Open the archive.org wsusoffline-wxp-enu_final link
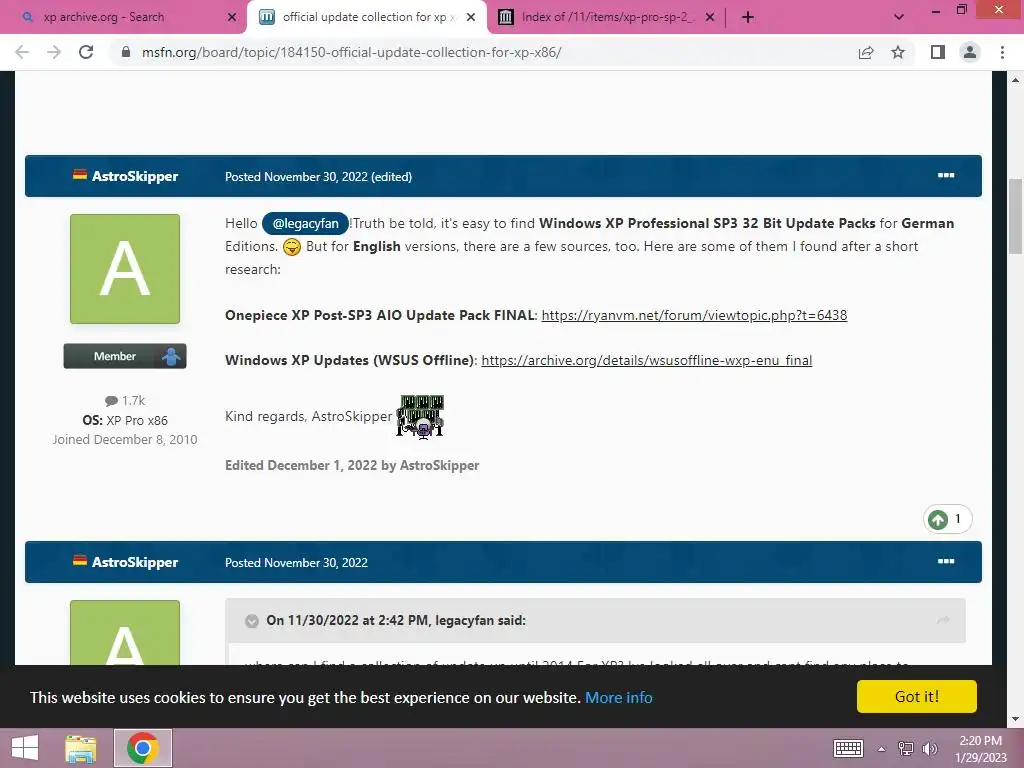The height and width of the screenshot is (768, 1024). pos(647,360)
